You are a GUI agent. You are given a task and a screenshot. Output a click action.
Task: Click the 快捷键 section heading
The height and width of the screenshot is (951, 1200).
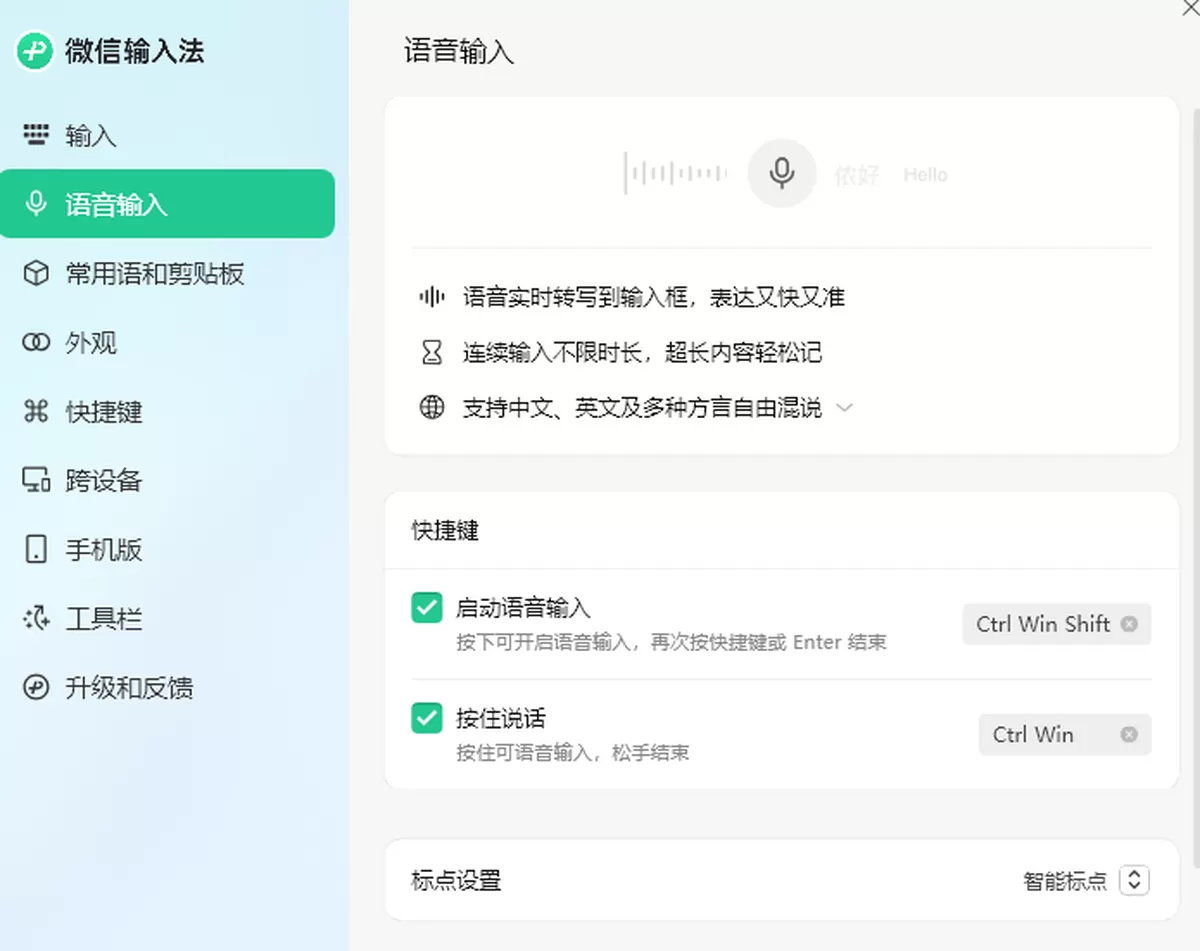(445, 530)
